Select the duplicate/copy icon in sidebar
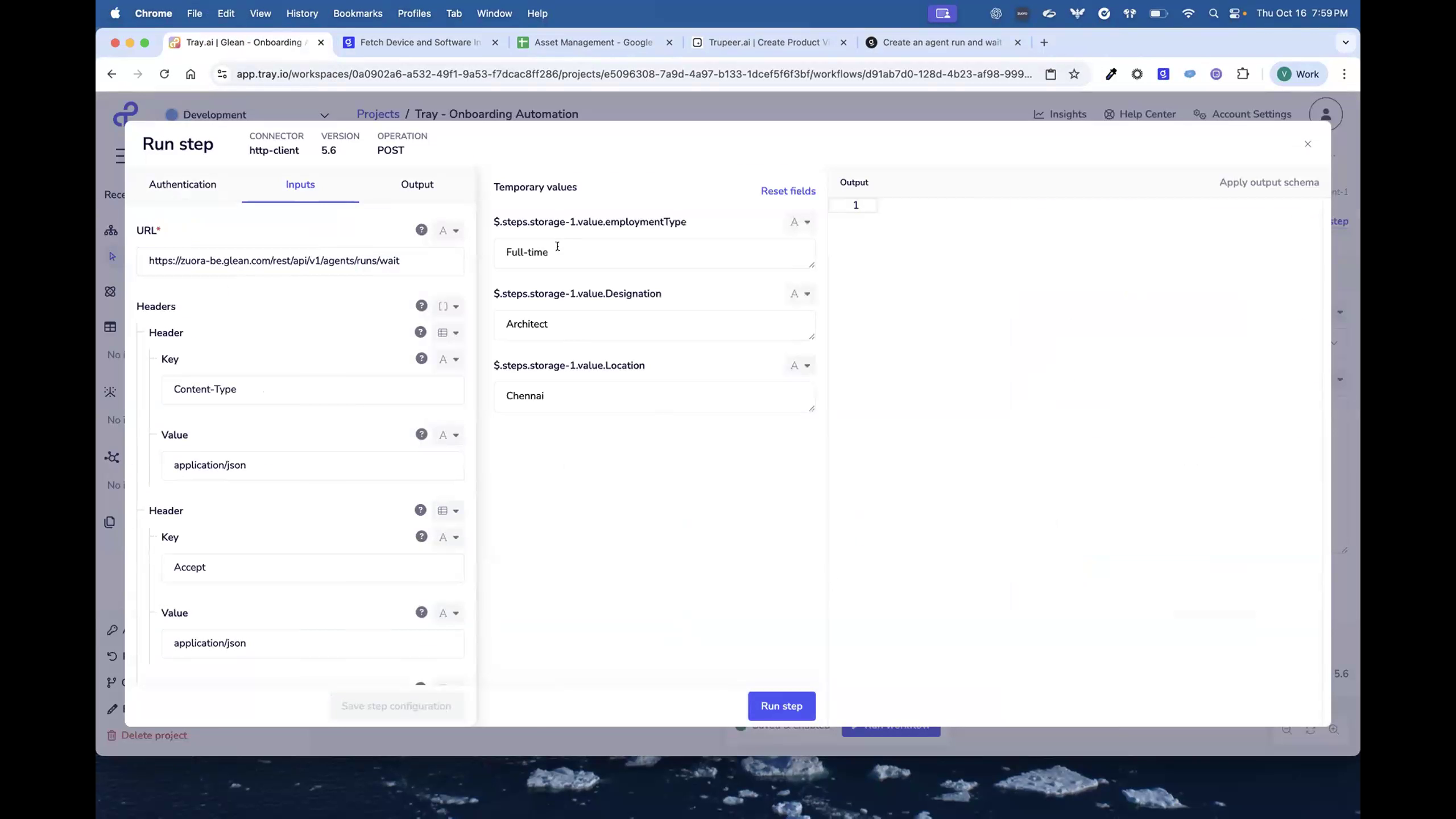Screen dimensions: 1456x819 [x=110, y=522]
